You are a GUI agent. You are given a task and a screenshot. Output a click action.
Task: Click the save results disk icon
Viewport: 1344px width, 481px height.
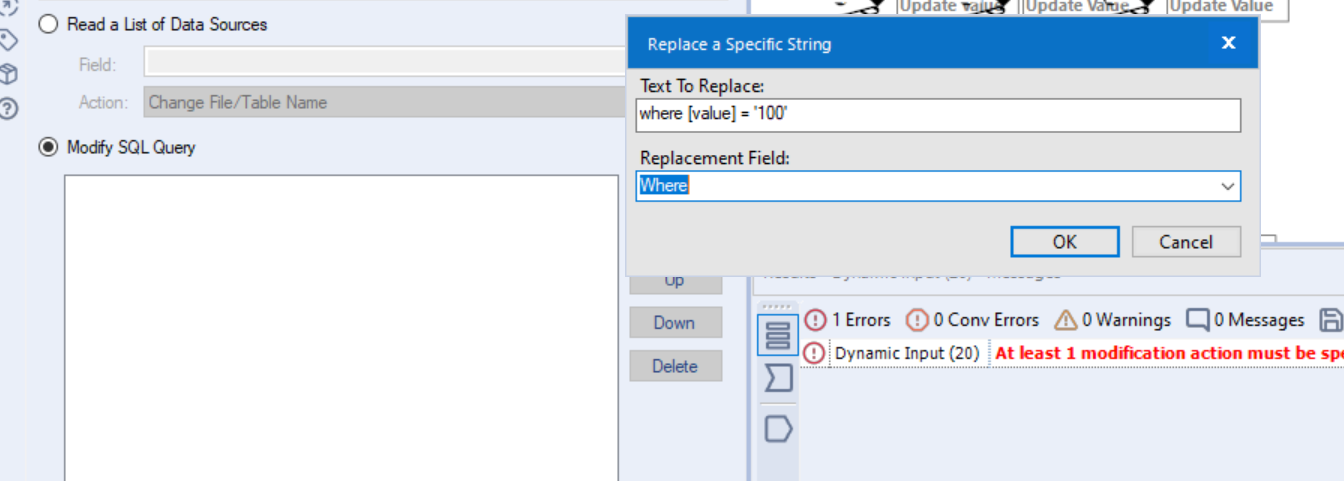1331,320
